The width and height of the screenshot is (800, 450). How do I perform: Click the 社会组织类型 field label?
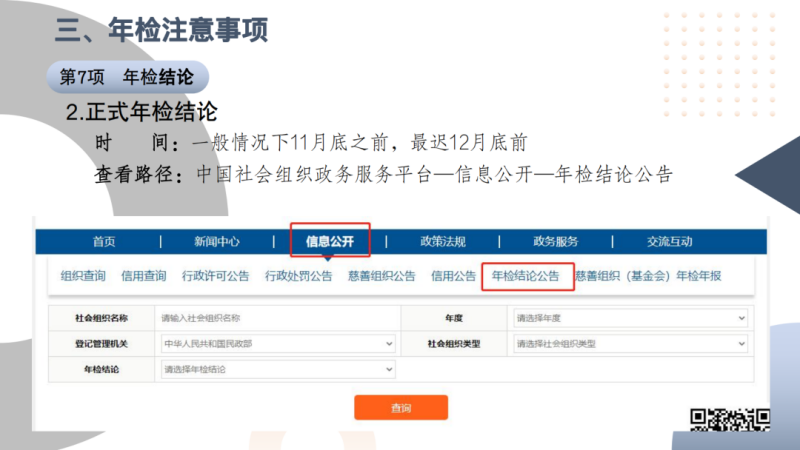(454, 344)
